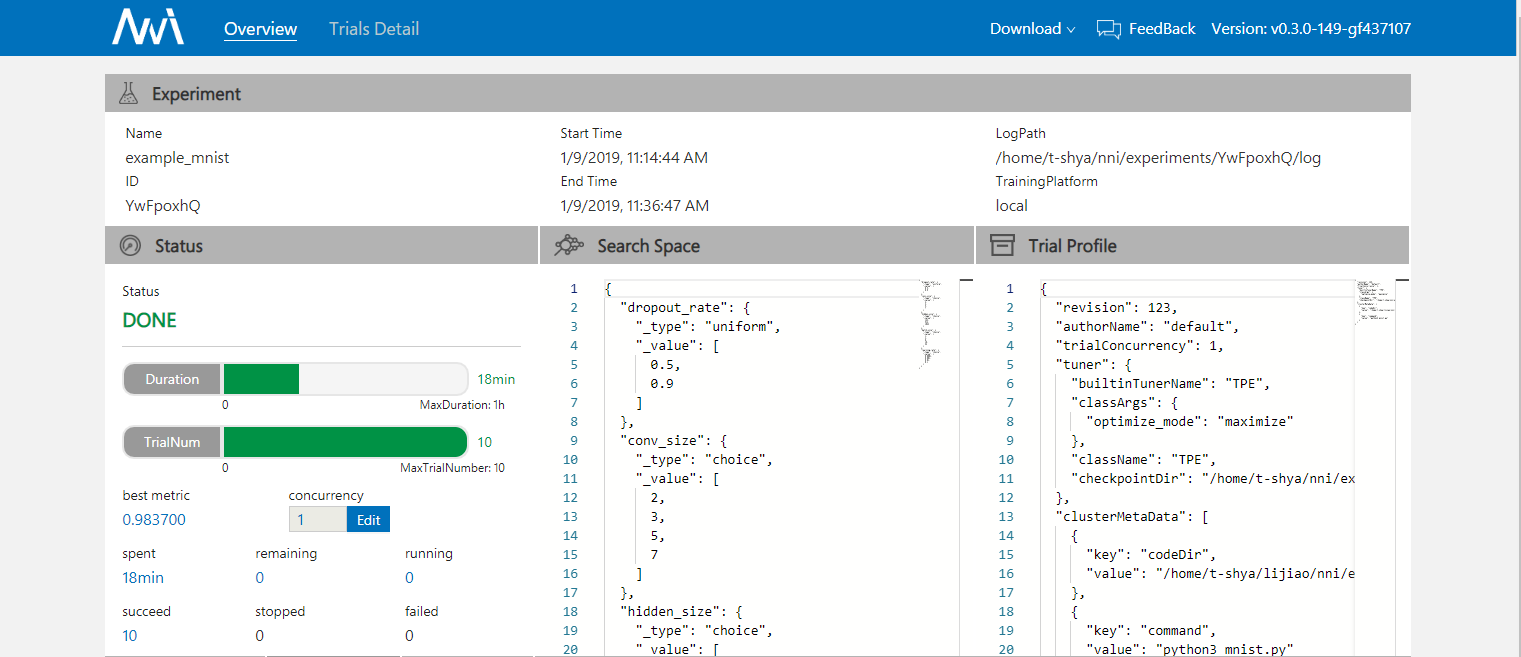Screen dimensions: 1521x657
Task: Click the FeedBack chat bubble icon
Action: tap(1108, 29)
